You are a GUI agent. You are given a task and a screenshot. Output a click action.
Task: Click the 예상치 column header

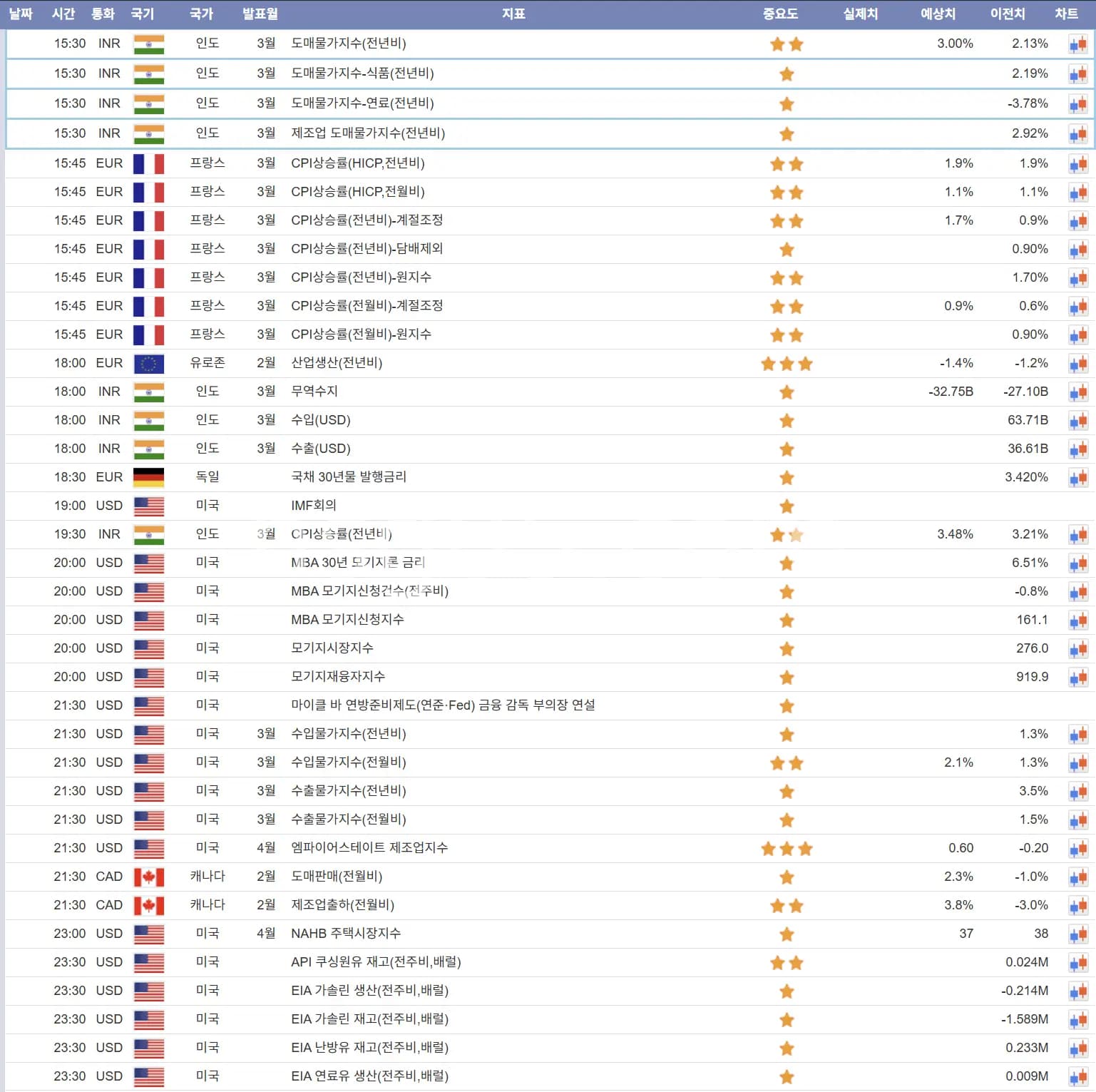pos(938,14)
